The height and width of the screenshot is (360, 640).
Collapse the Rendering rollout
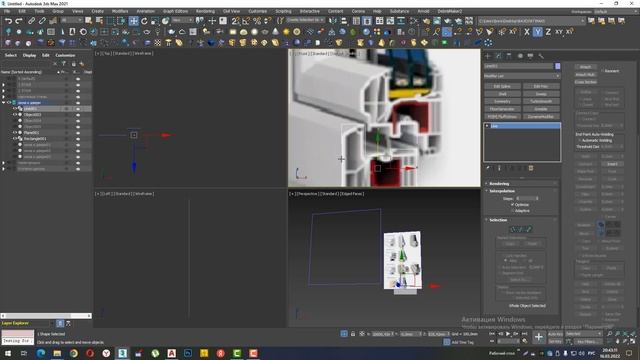point(522,184)
